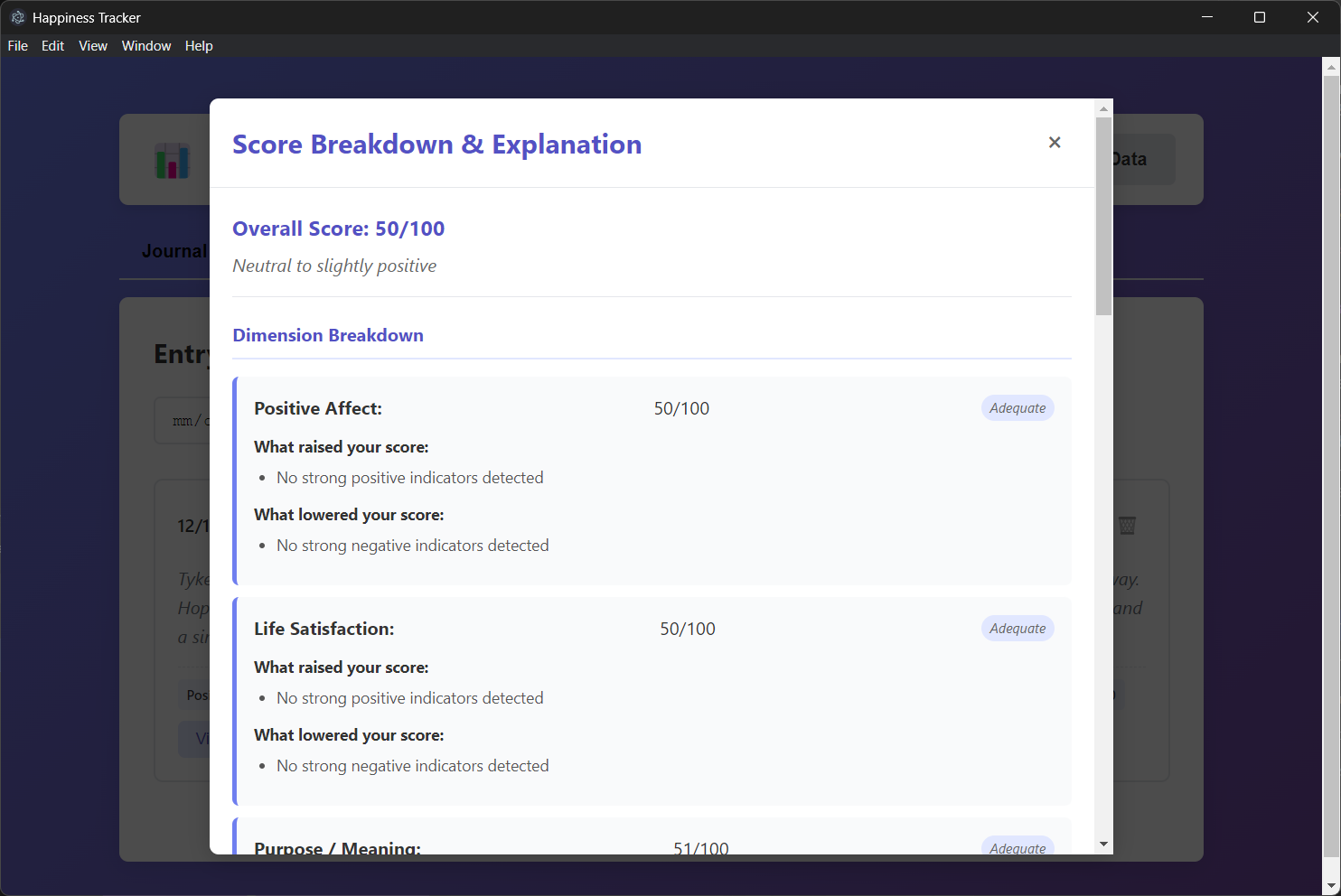Click the "Positive Affect:" label
This screenshot has height=896, width=1341.
[318, 408]
